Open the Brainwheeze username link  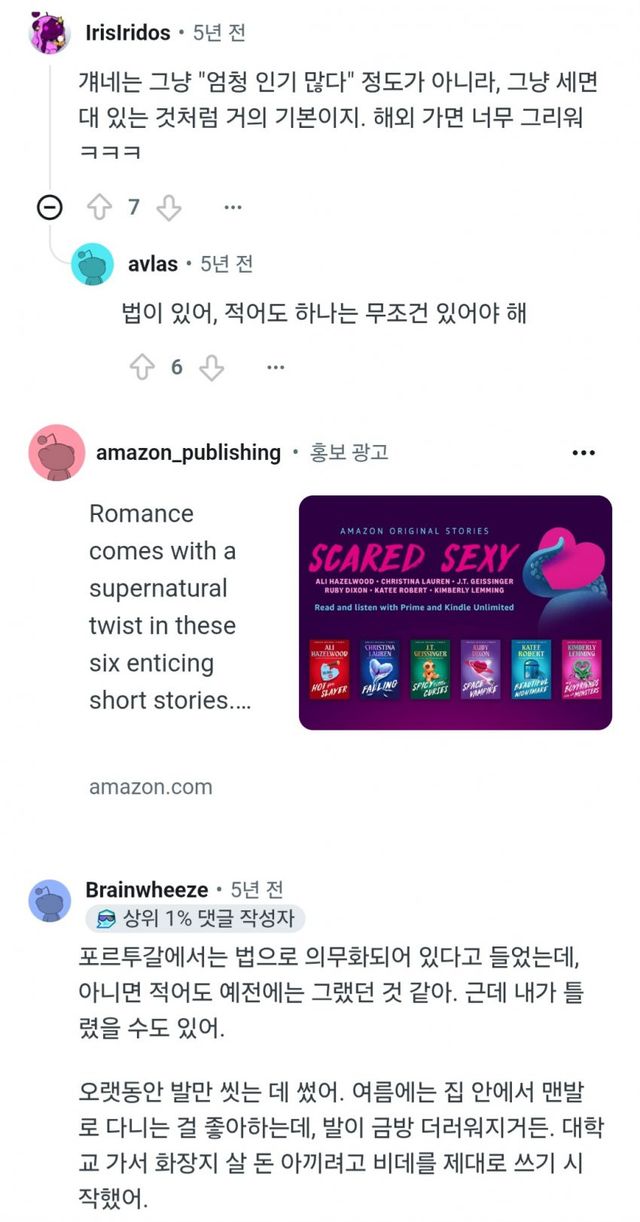[147, 889]
